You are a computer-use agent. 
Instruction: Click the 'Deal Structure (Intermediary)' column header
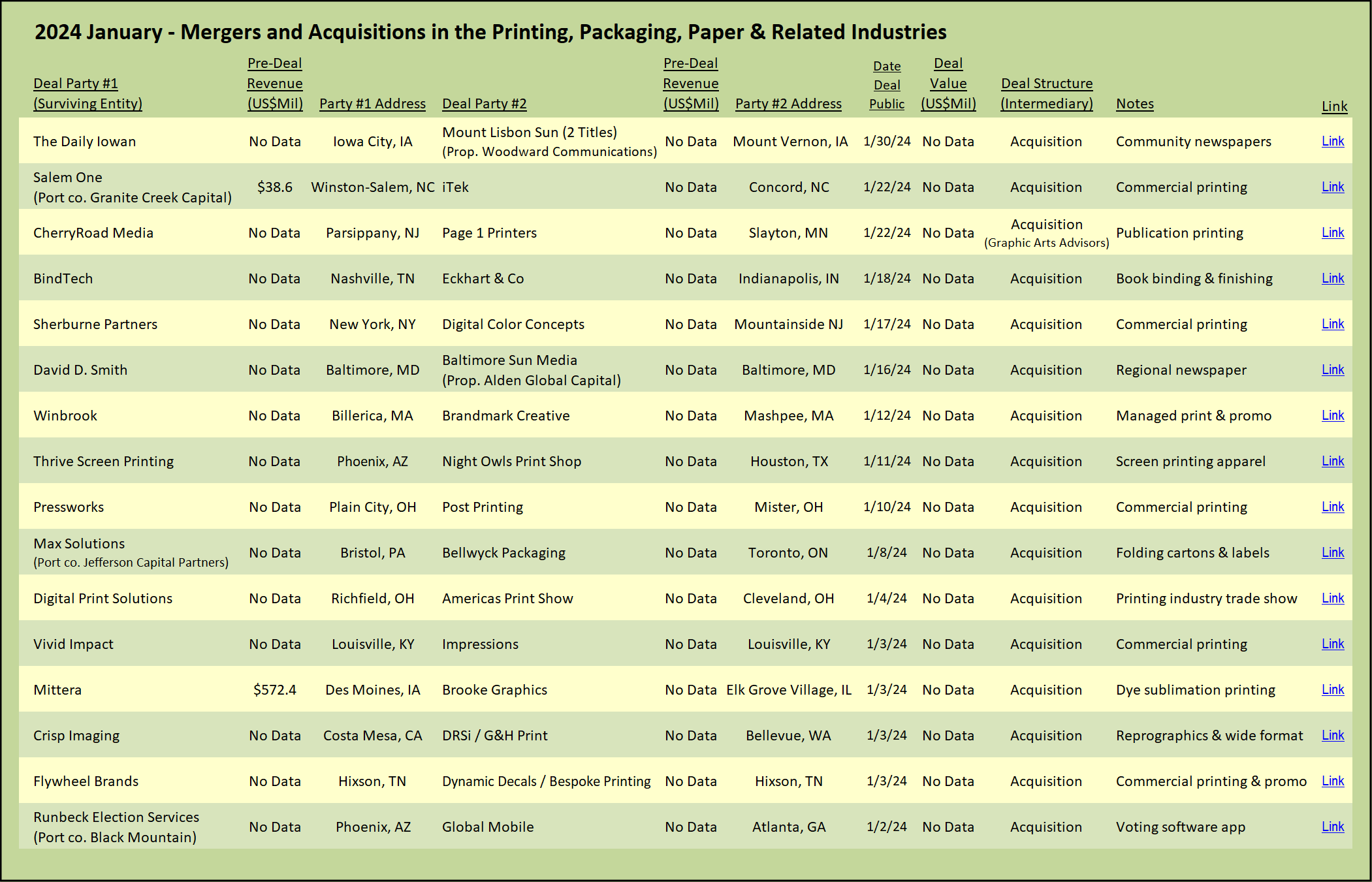(1047, 93)
